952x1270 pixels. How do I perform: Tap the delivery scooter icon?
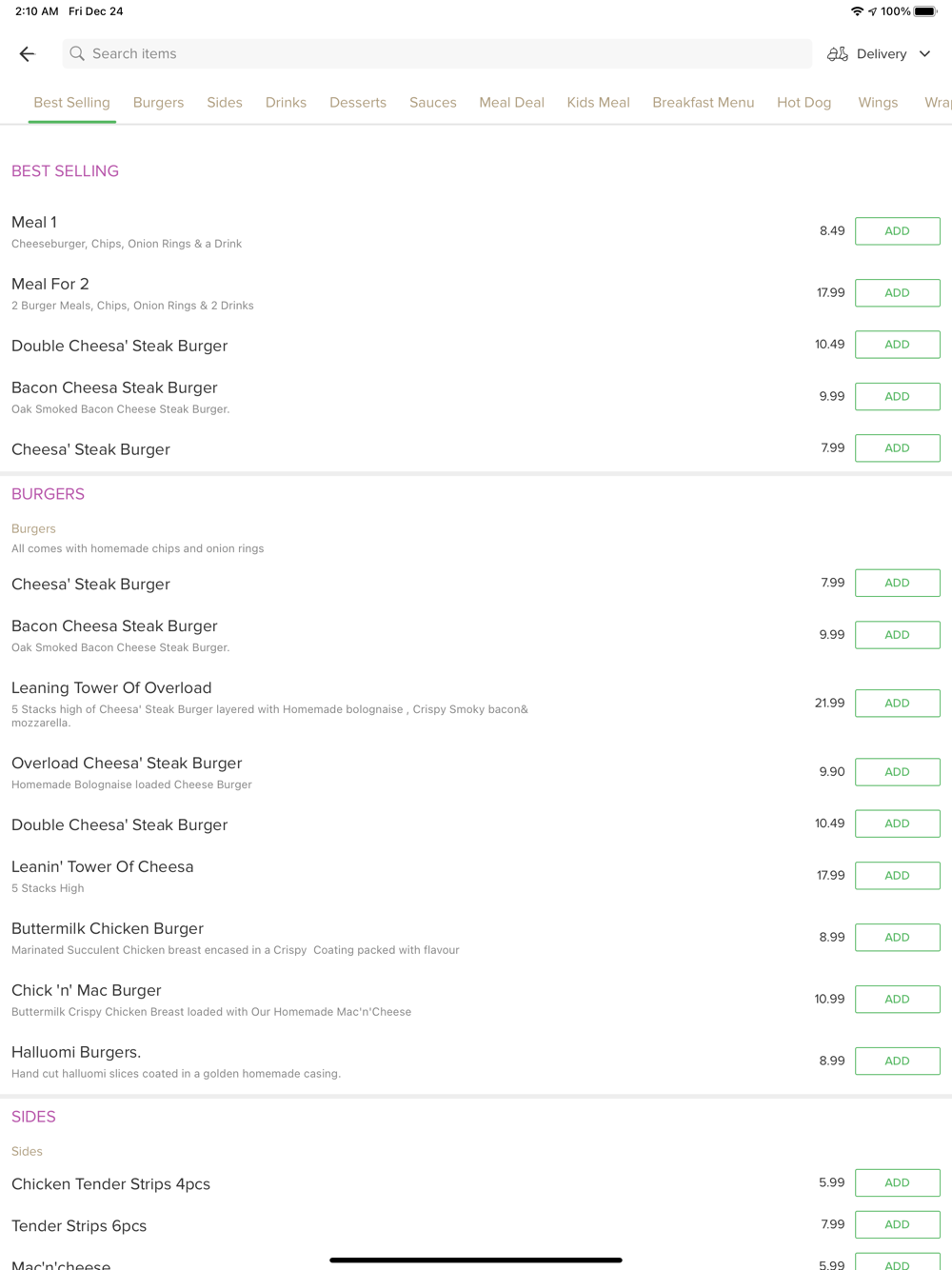tap(838, 54)
